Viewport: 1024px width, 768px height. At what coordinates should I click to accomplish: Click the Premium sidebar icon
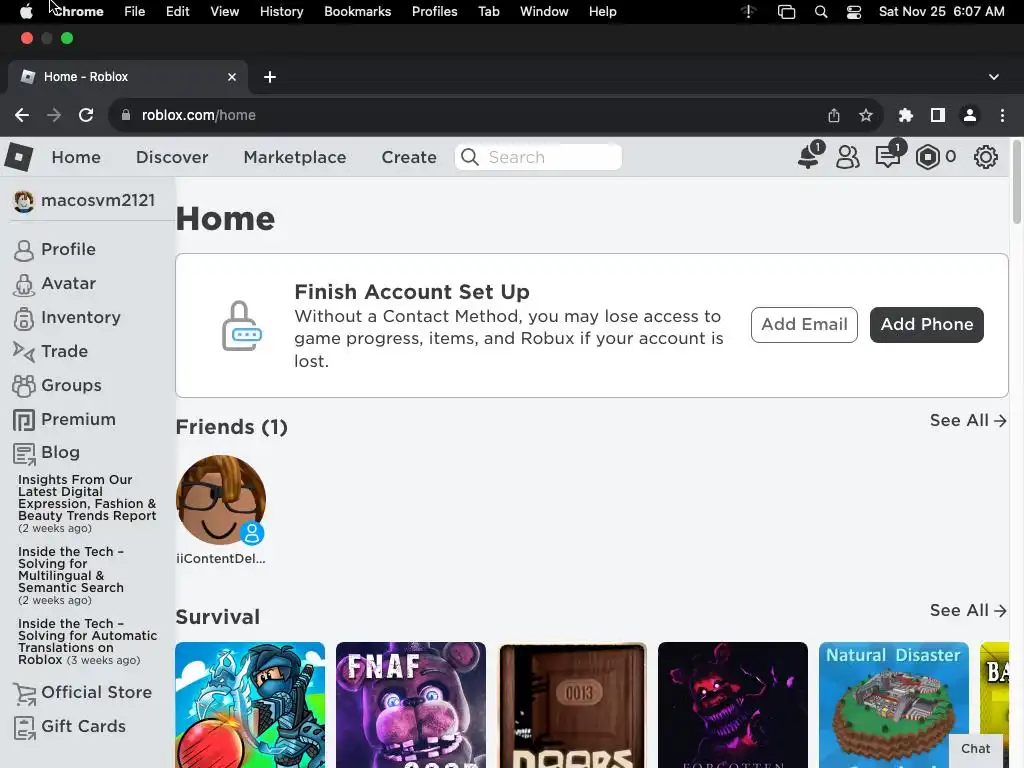24,420
